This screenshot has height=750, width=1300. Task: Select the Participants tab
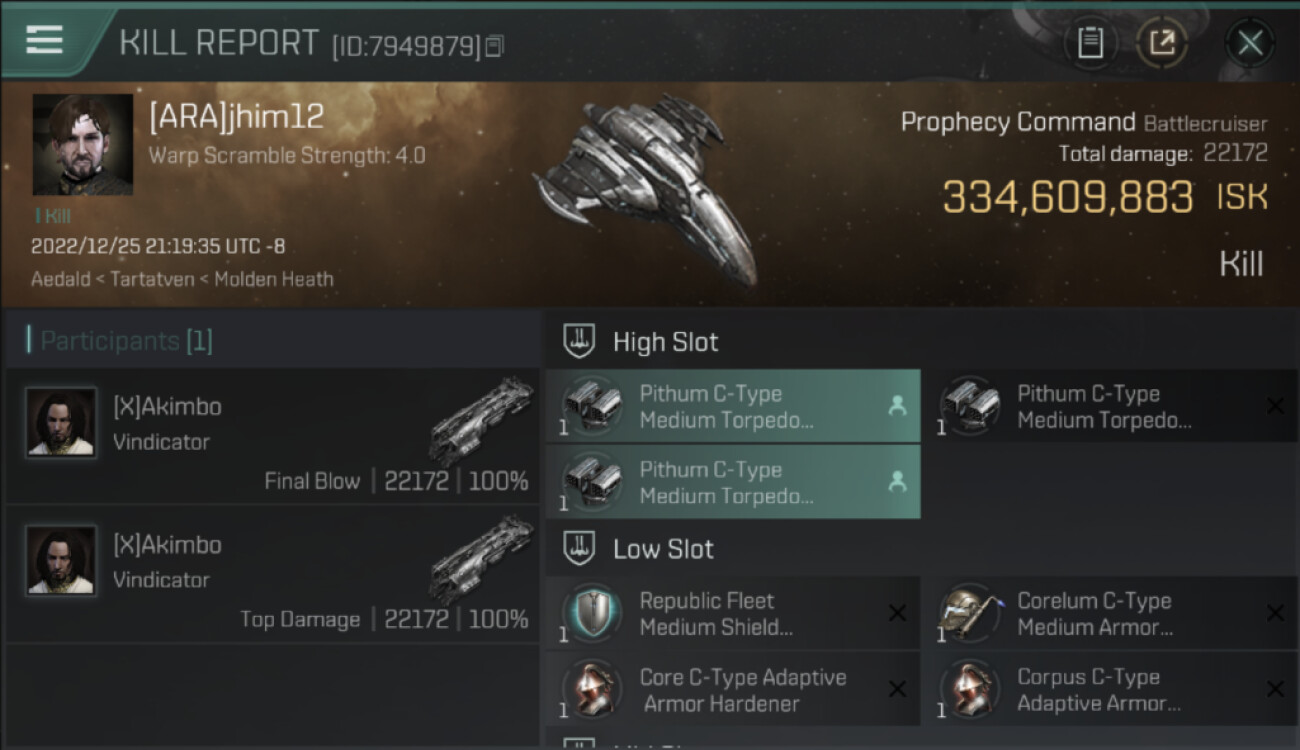(126, 341)
